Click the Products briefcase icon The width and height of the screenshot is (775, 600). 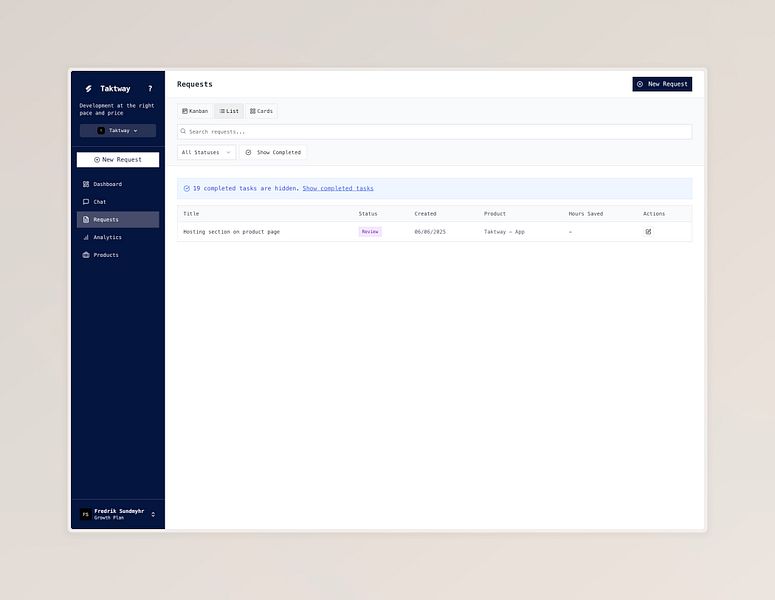(x=86, y=255)
